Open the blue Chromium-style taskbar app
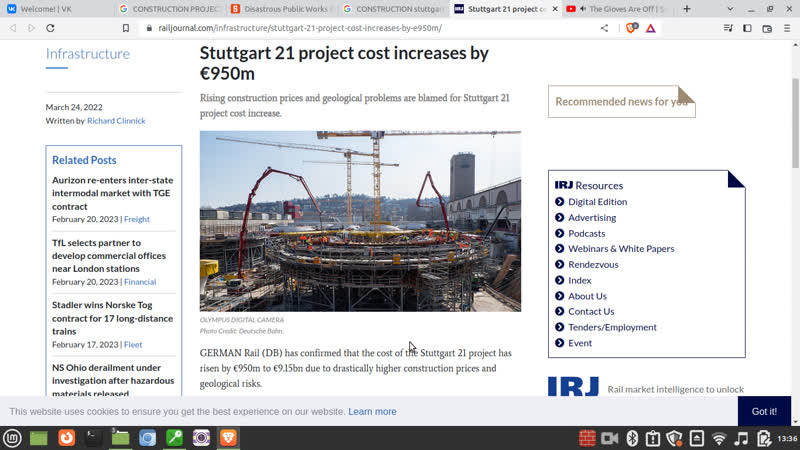800x450 pixels. coord(147,438)
